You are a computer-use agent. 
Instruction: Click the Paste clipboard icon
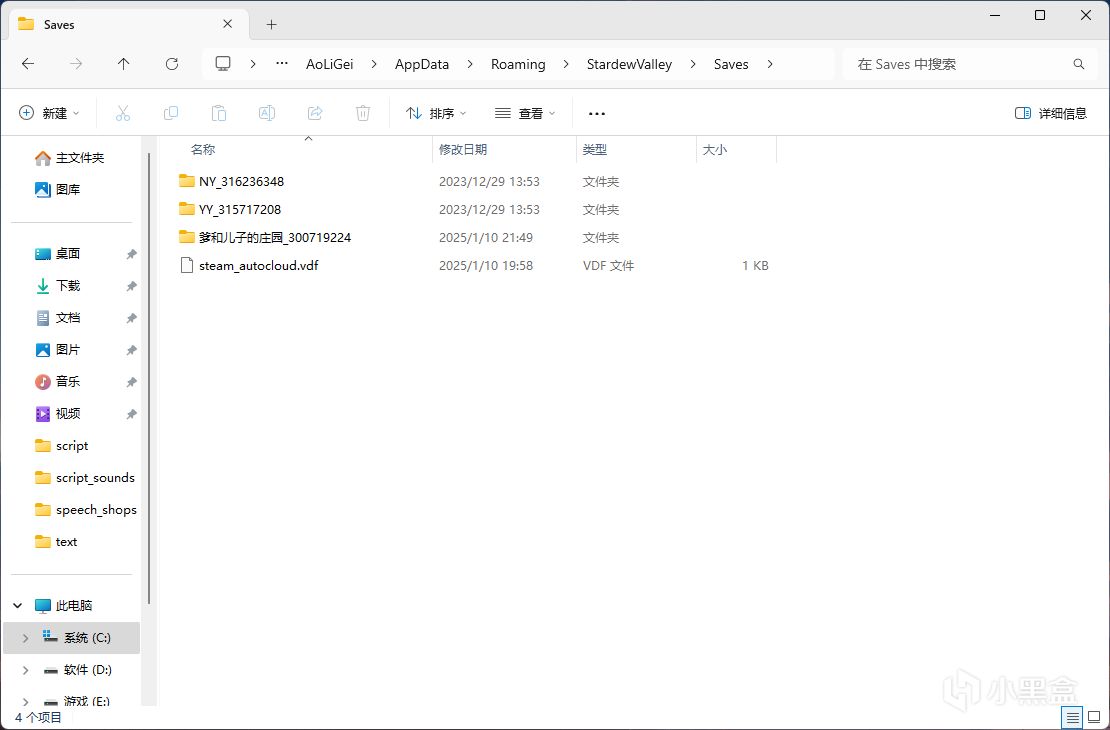pyautogui.click(x=219, y=113)
